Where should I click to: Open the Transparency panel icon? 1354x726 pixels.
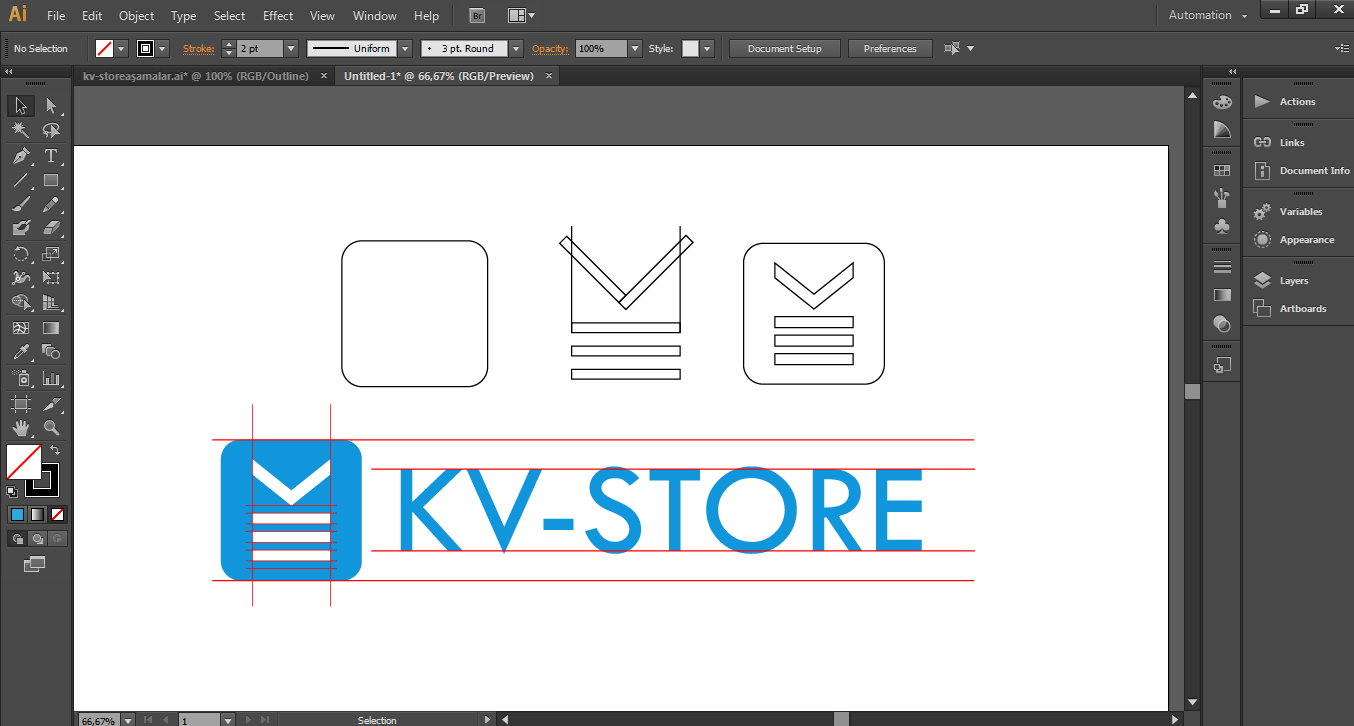[x=1221, y=323]
